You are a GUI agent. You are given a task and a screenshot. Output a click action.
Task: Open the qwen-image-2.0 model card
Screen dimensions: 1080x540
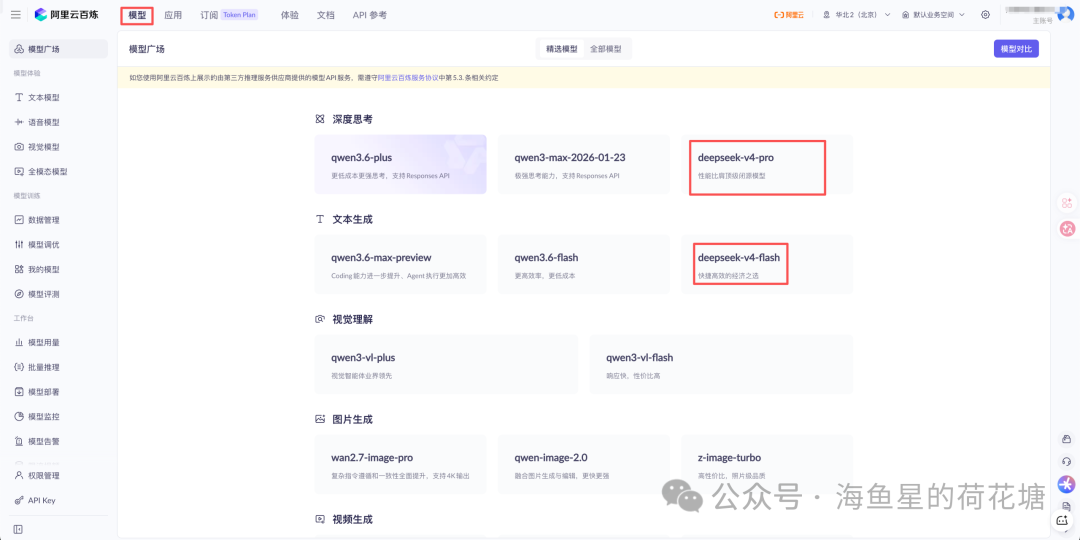pos(583,464)
